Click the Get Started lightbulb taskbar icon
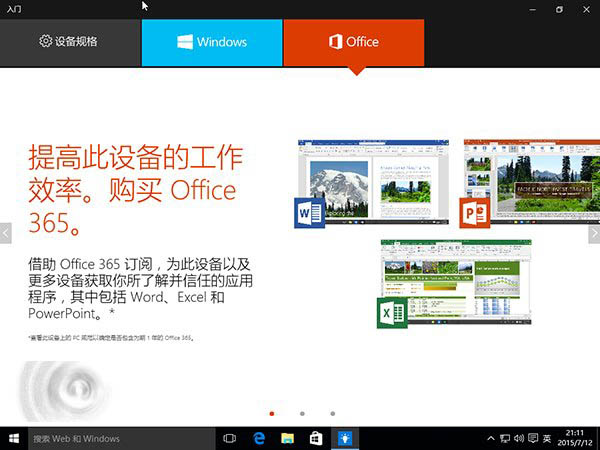600x450 pixels. [345, 439]
